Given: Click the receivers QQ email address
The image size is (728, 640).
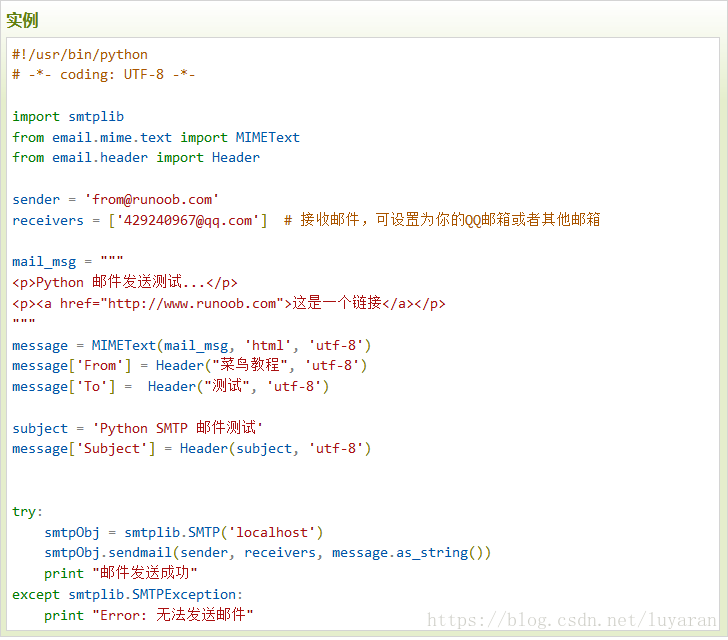Looking at the screenshot, I should [x=188, y=220].
